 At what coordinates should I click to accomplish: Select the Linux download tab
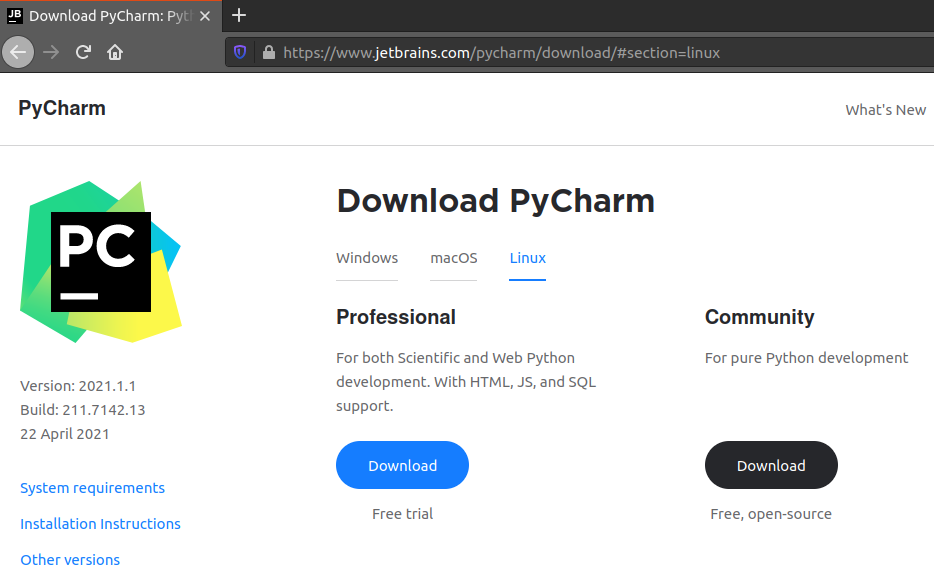528,258
